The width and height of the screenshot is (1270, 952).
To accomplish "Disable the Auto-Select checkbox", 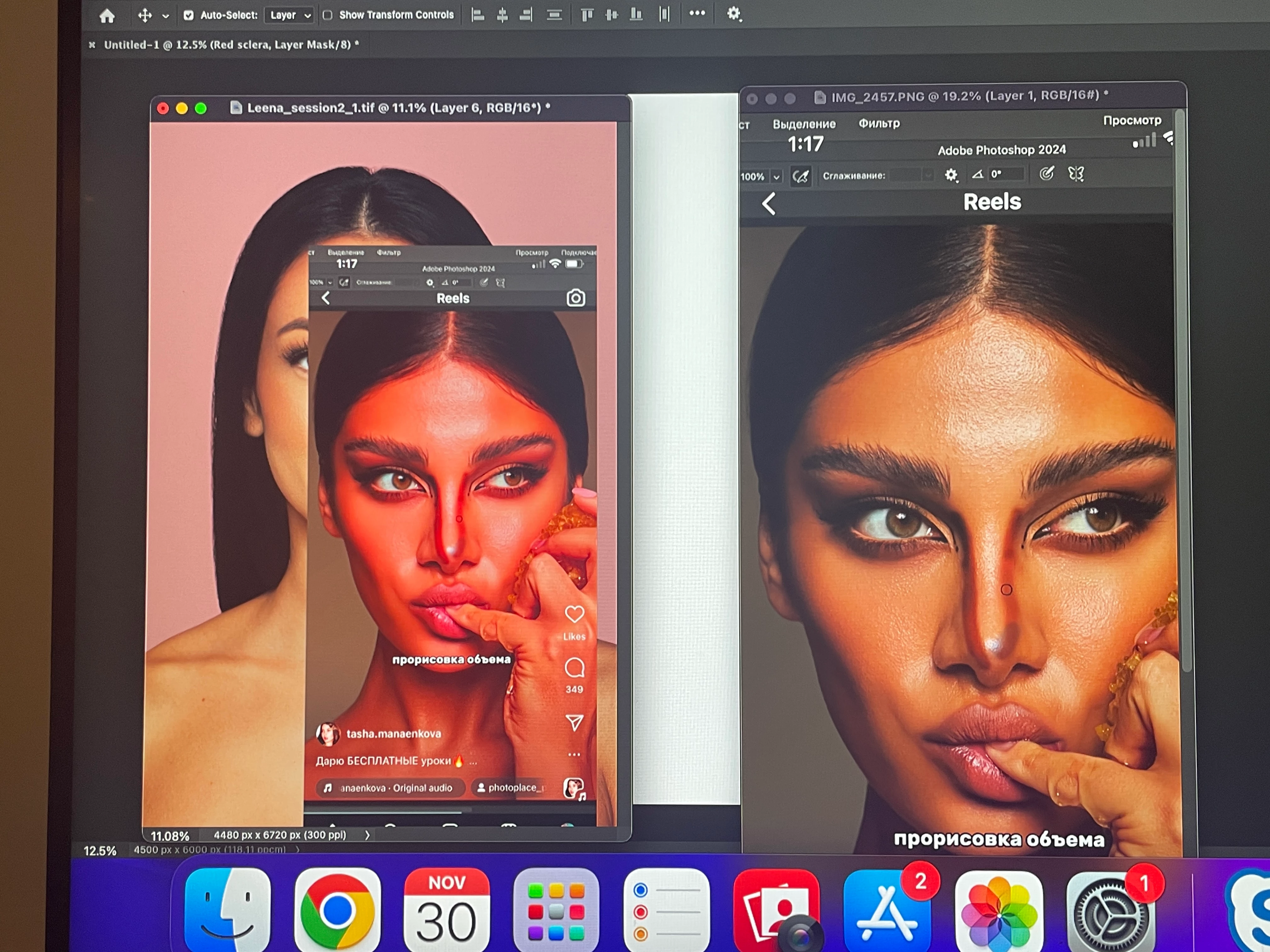I will (x=188, y=15).
